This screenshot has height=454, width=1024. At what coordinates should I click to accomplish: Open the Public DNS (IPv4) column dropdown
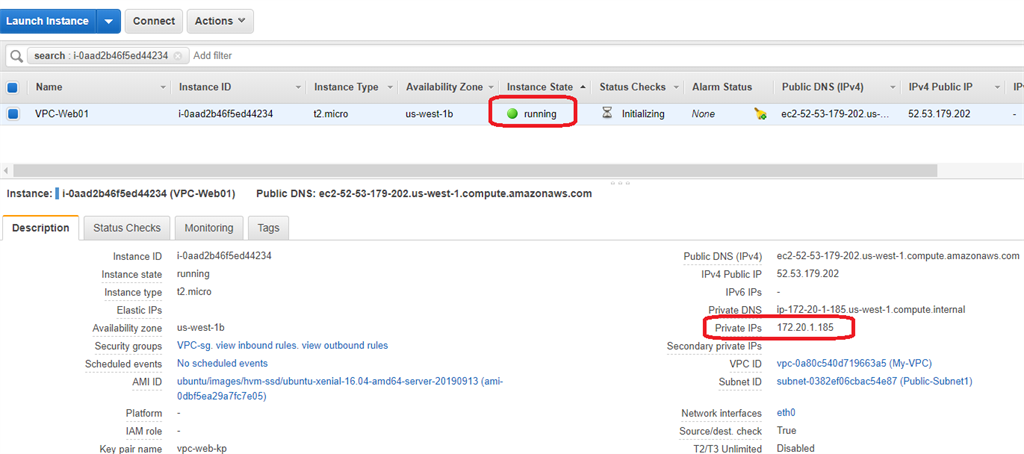891,88
